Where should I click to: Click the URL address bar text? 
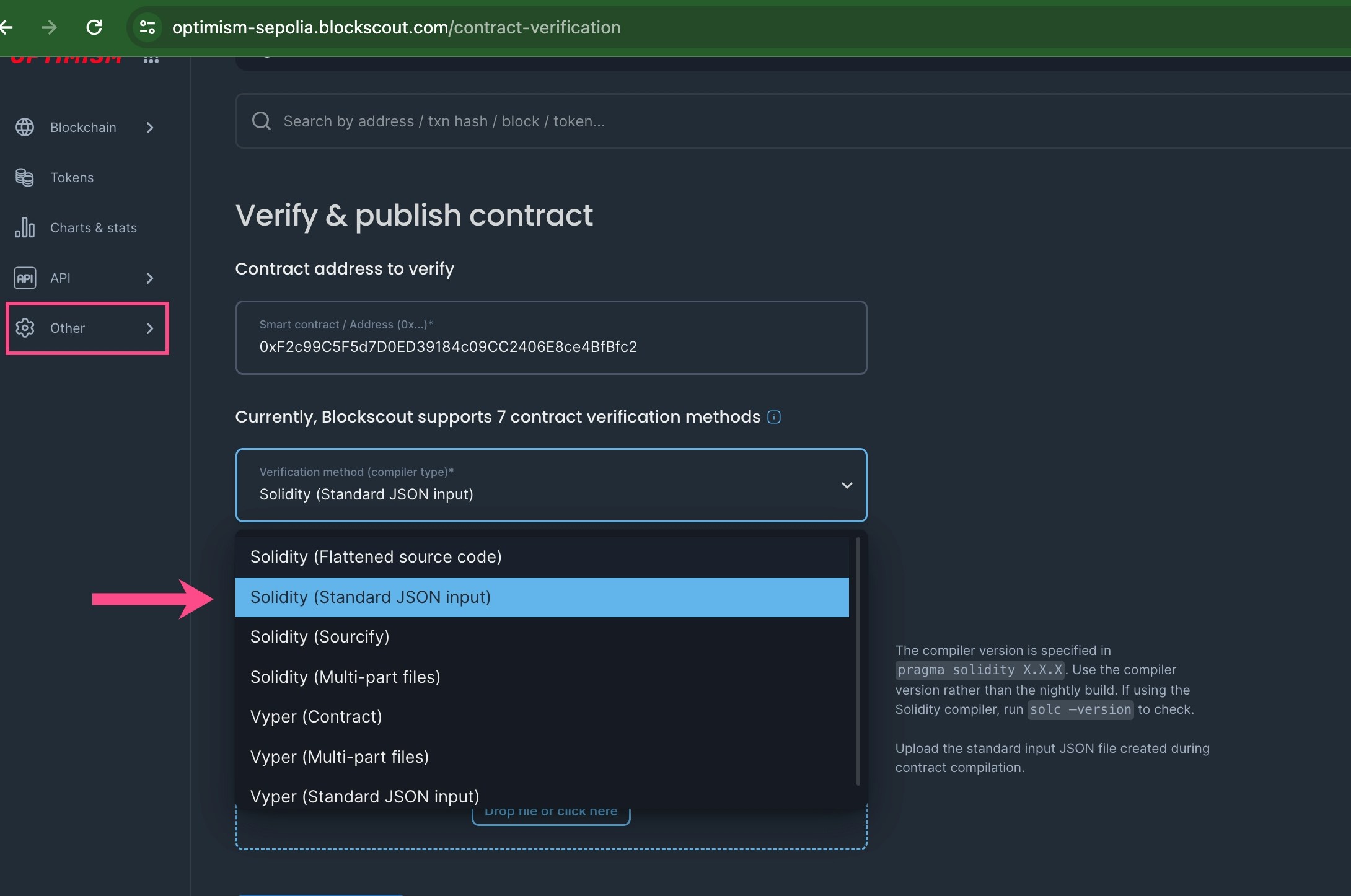[x=396, y=27]
